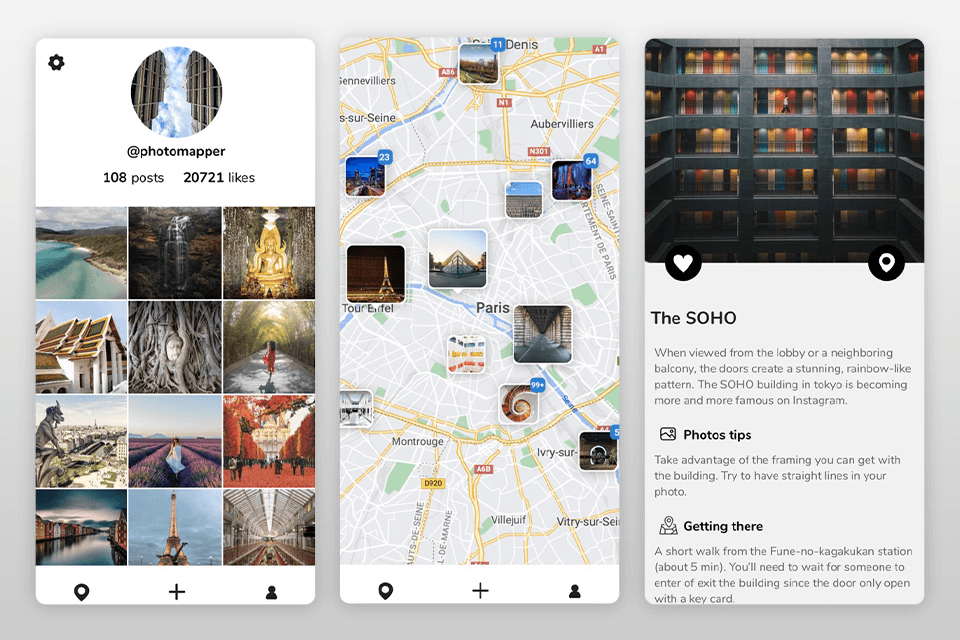The height and width of the screenshot is (640, 960).
Task: Open the colorful balconies map pin
Action: [467, 354]
